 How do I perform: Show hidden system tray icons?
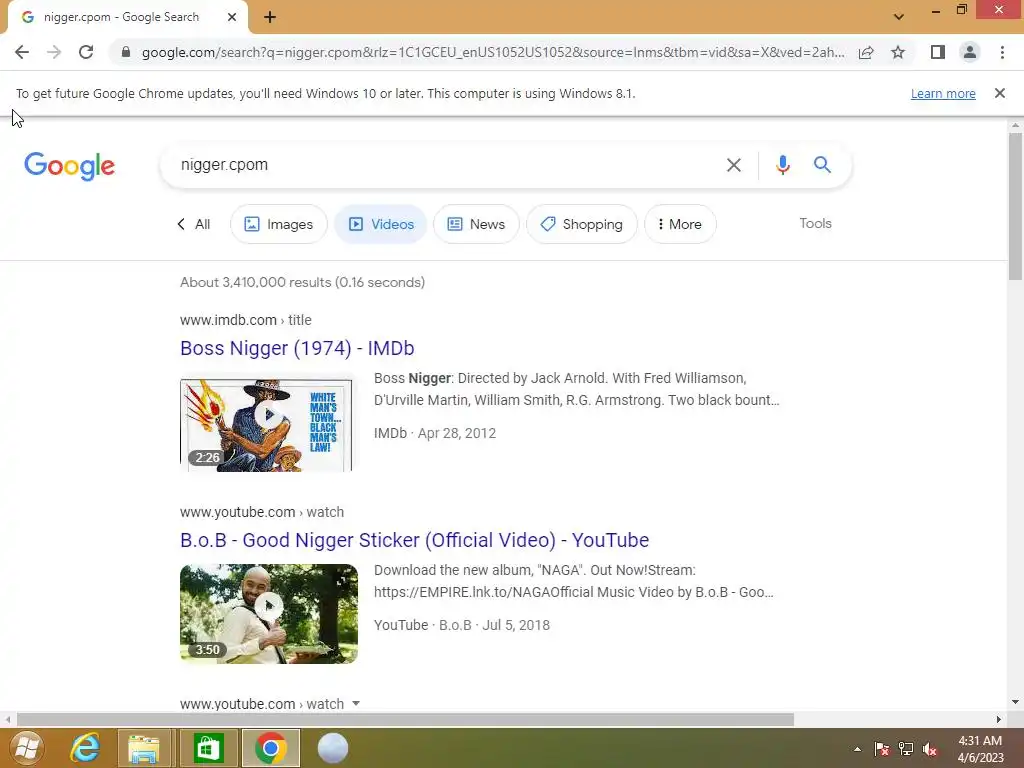[857, 749]
